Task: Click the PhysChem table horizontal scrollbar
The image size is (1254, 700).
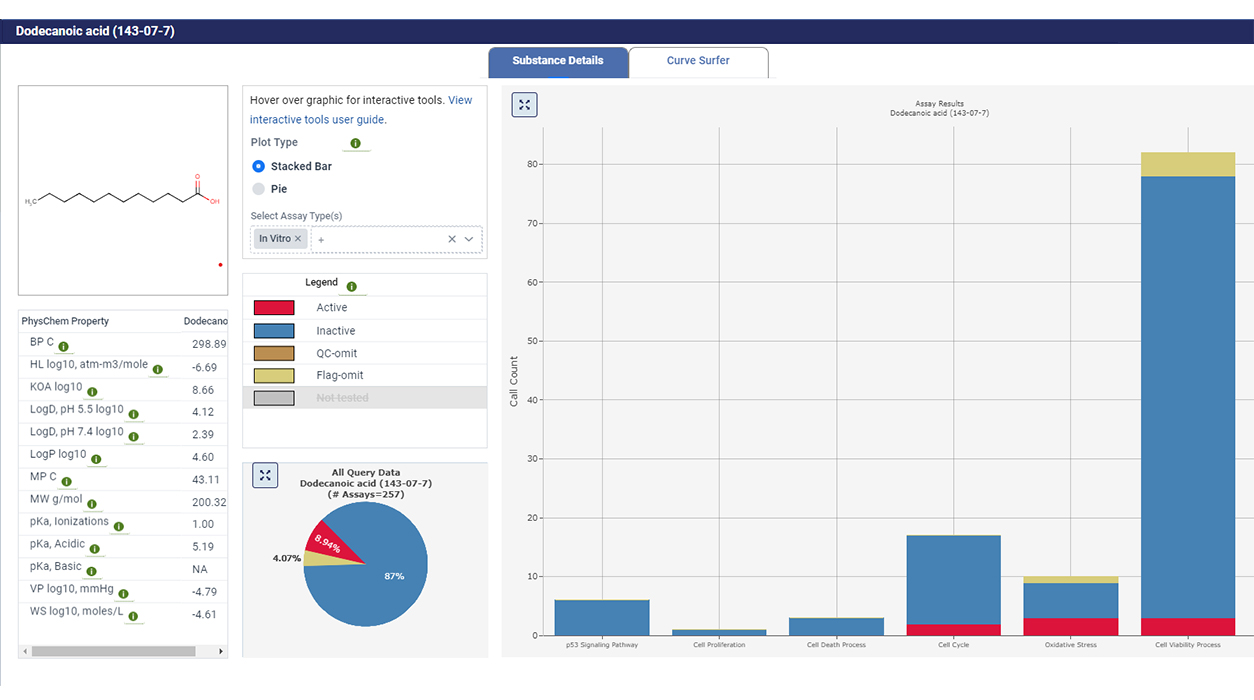Action: tap(113, 651)
